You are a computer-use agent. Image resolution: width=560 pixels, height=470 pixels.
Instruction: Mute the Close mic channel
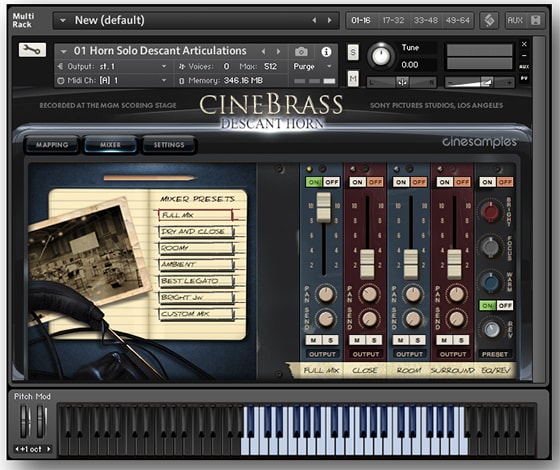357,340
